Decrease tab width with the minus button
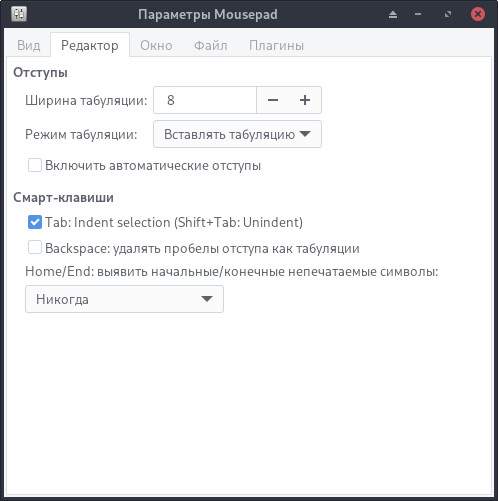498x501 pixels. coord(273,100)
